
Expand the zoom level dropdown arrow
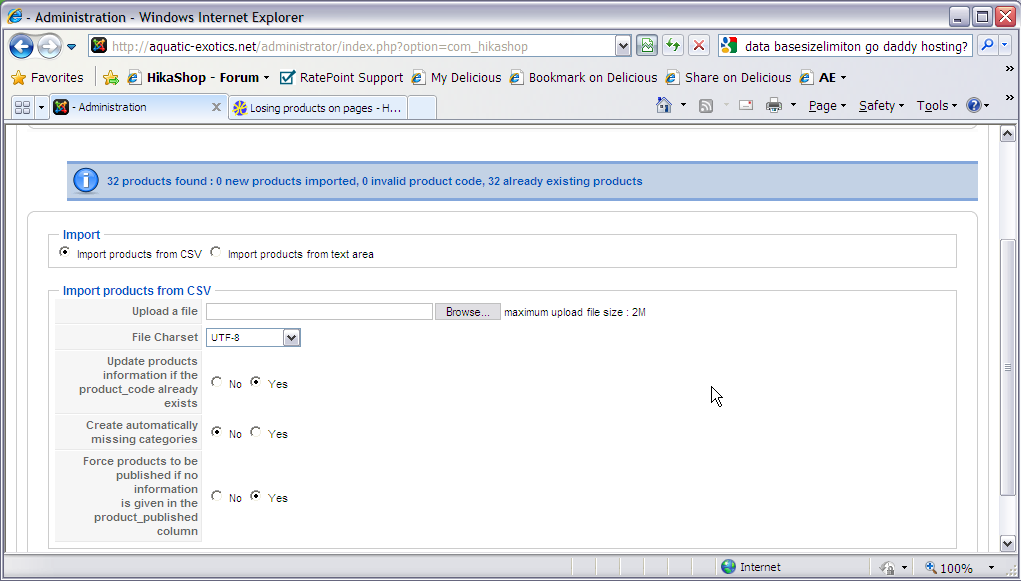[992, 568]
